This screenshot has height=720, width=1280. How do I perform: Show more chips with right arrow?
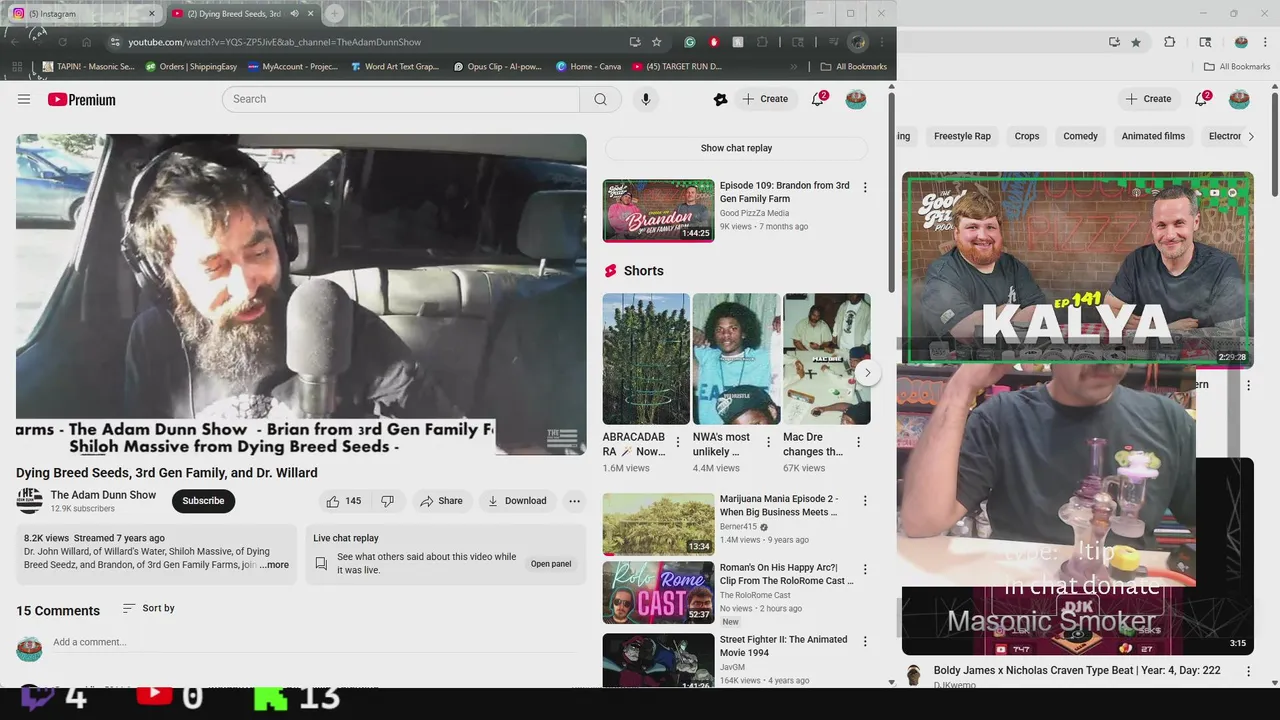(1250, 136)
